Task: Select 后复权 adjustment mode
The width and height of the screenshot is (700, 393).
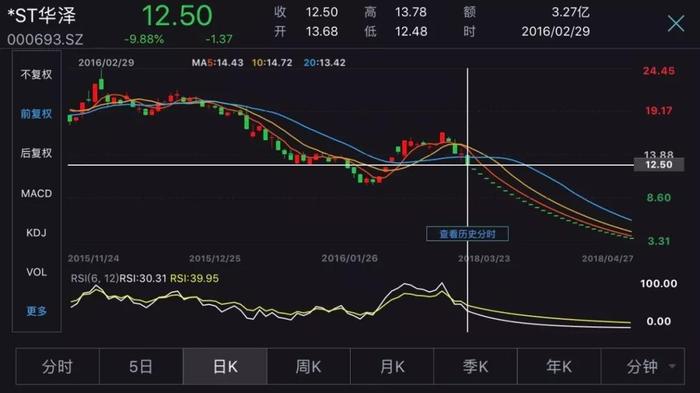Action: pos(36,153)
